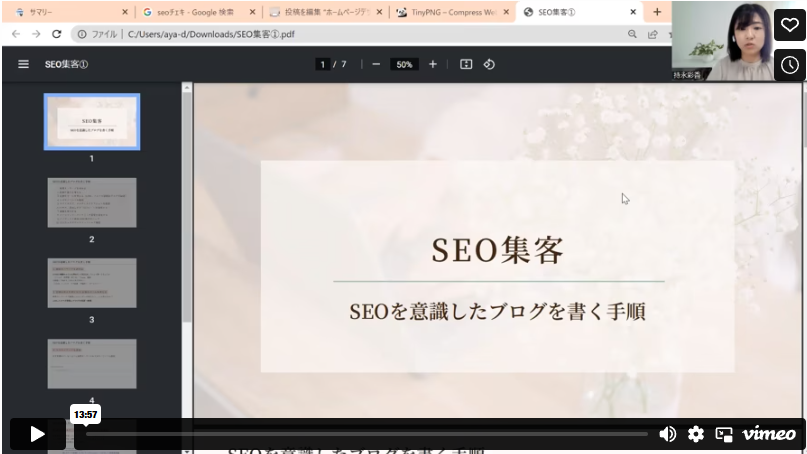Zoom out PDF with minus button

(376, 64)
